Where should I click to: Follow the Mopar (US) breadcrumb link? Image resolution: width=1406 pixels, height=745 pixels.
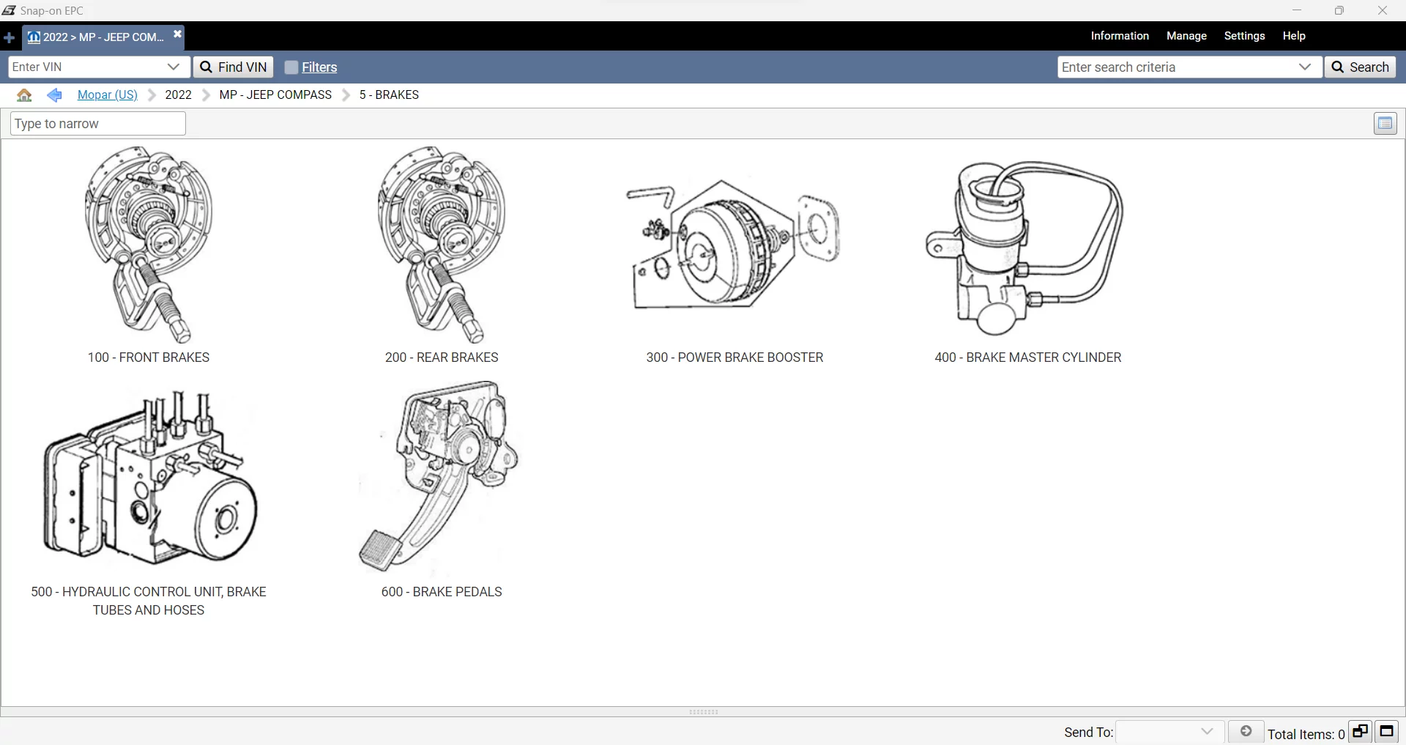(x=107, y=94)
